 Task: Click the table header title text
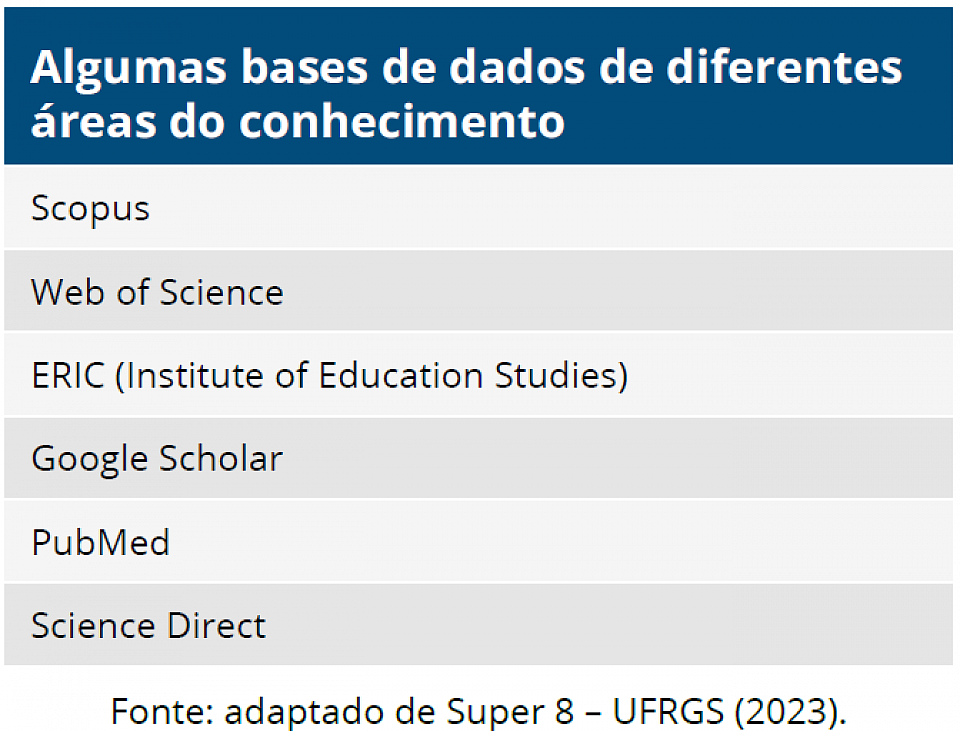[465, 93]
